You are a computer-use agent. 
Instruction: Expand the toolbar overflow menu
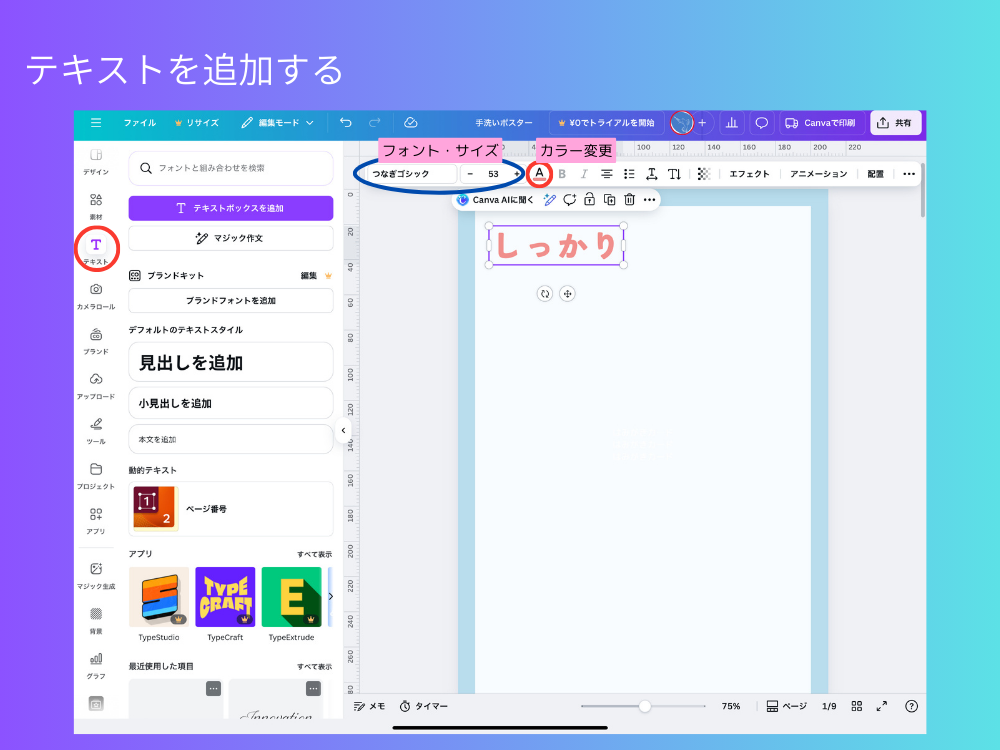pyautogui.click(x=908, y=173)
